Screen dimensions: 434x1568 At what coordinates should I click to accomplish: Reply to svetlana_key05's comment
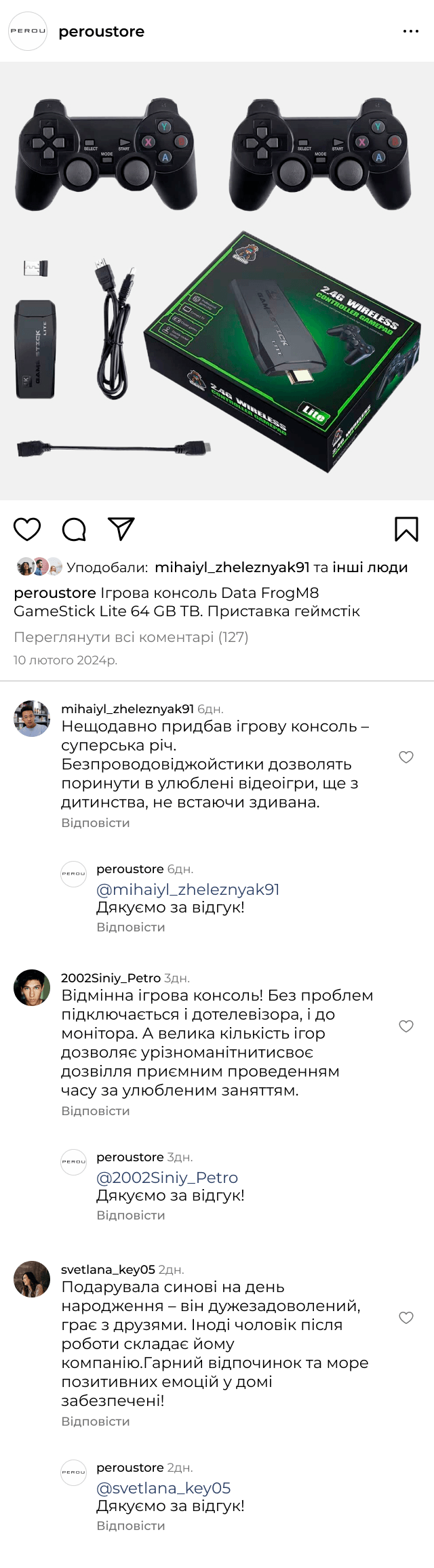point(96,1422)
